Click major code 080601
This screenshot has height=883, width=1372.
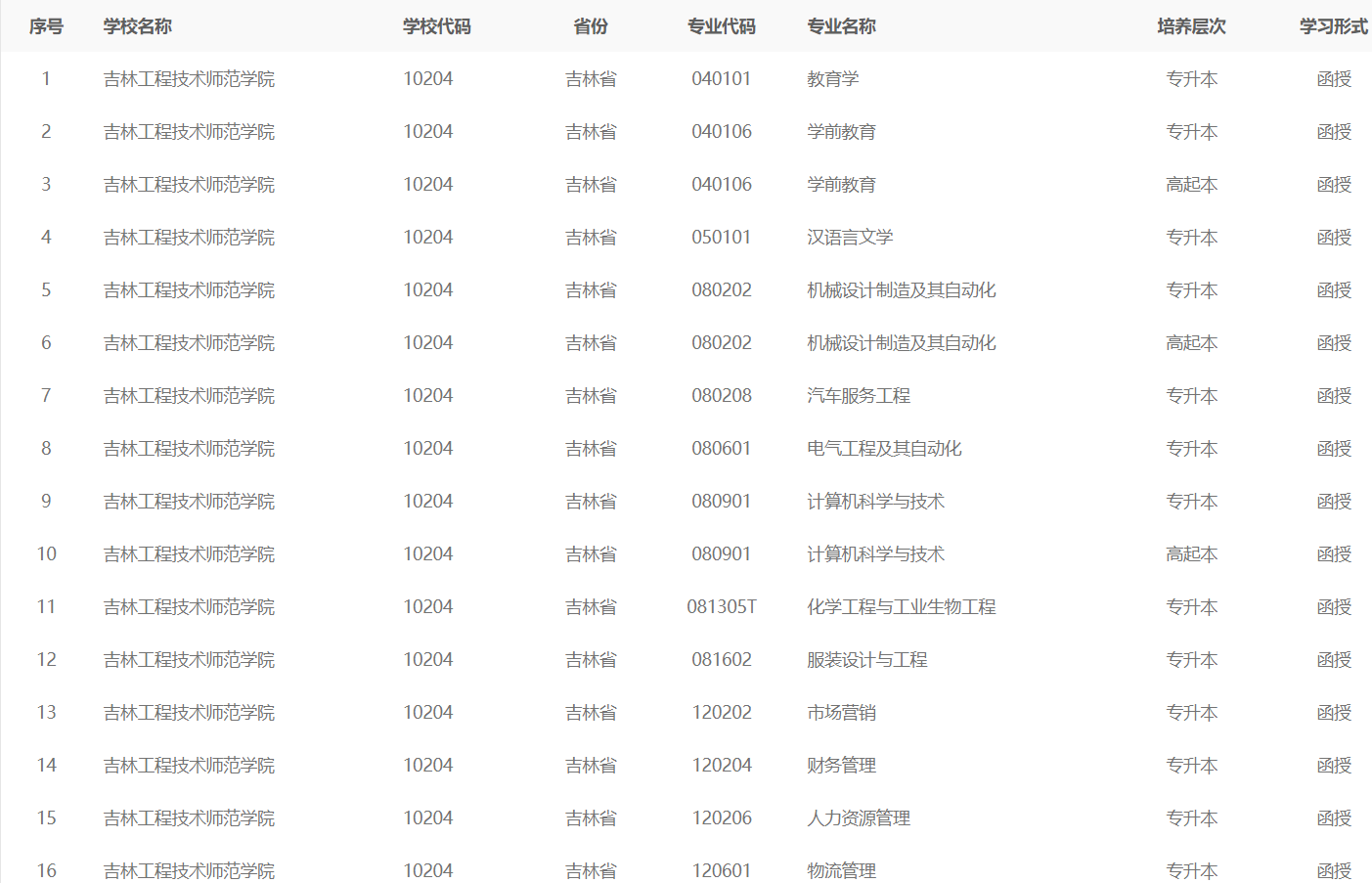click(722, 449)
